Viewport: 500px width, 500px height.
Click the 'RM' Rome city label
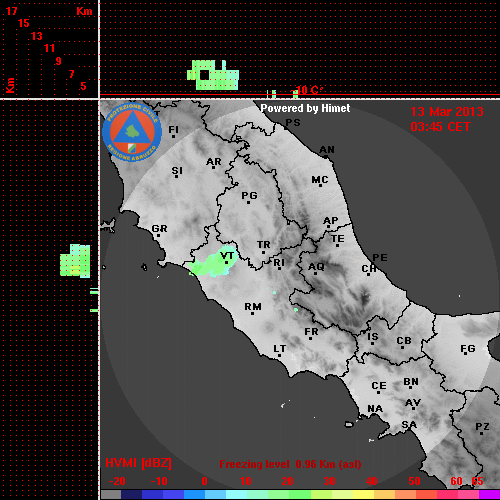pyautogui.click(x=253, y=306)
